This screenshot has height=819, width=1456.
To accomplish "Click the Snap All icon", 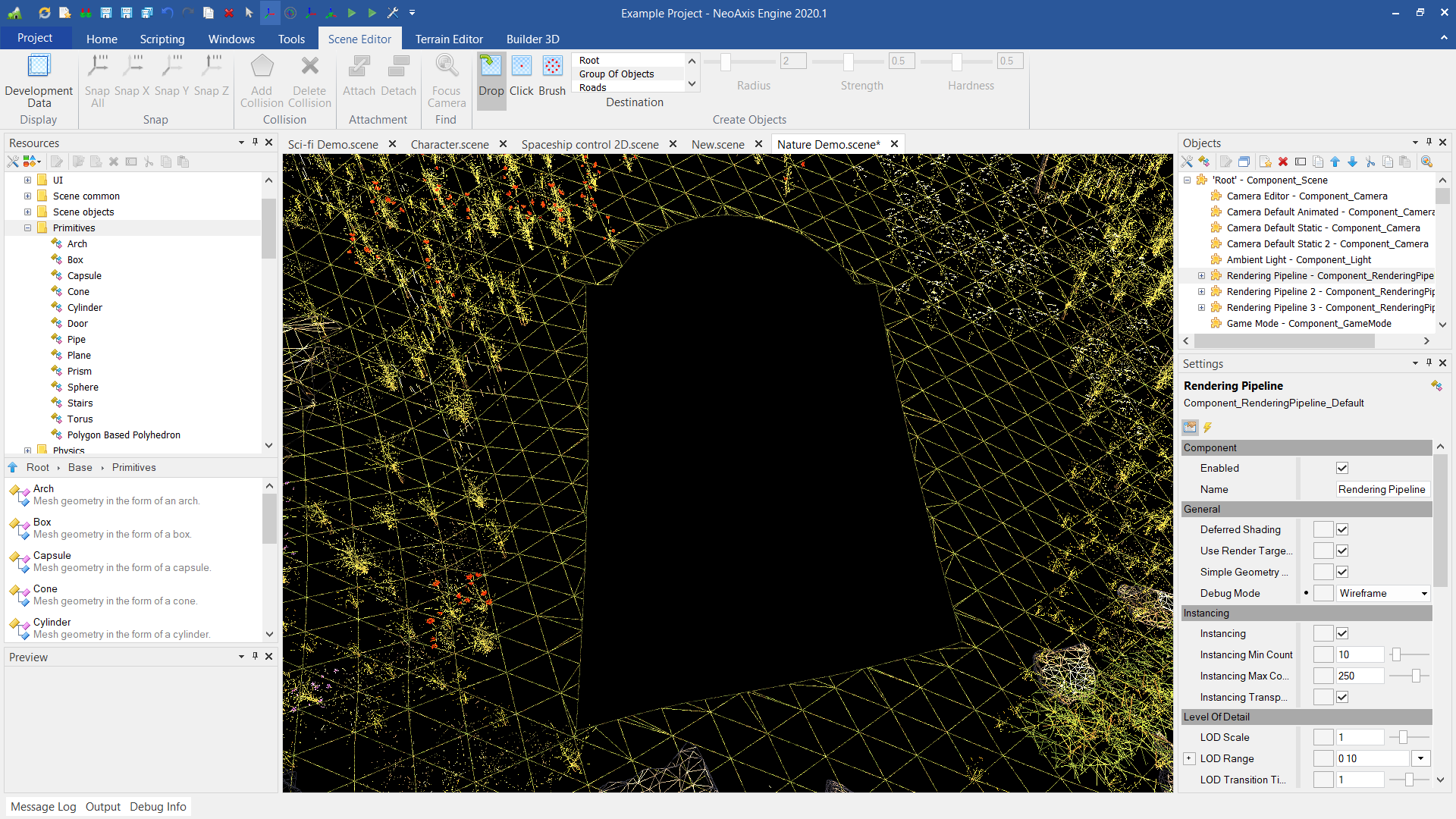I will click(x=97, y=67).
